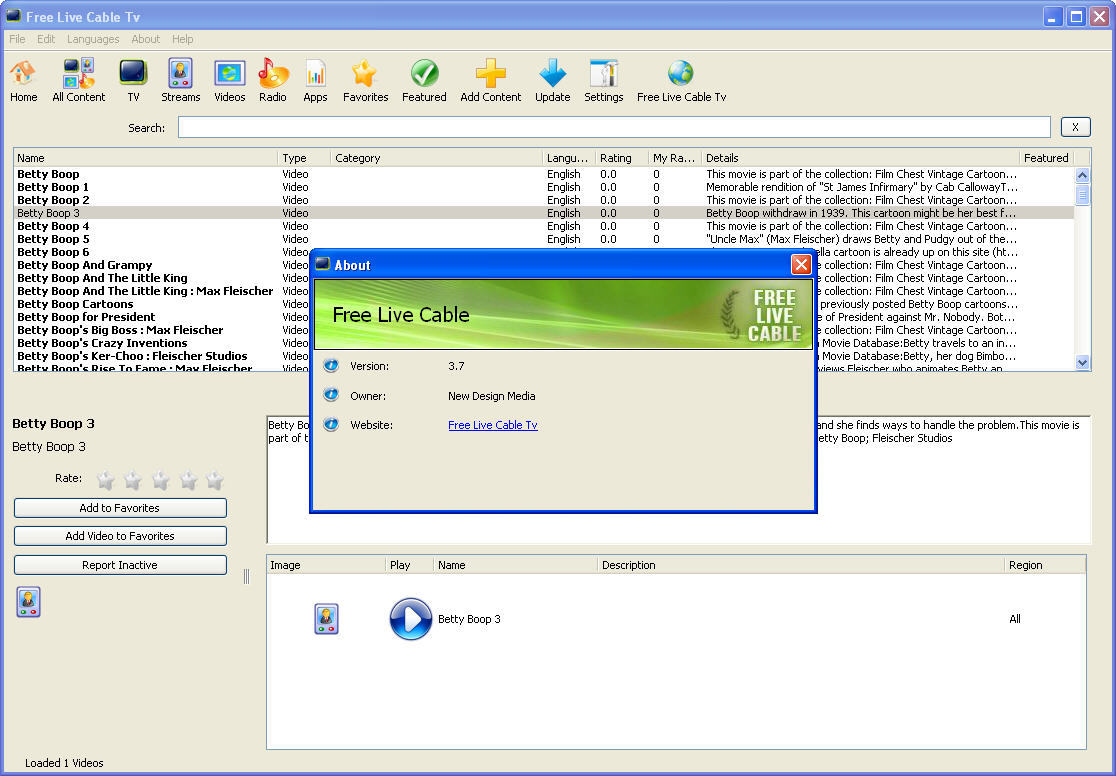The width and height of the screenshot is (1116, 776).
Task: Open the Featured content section
Action: pos(424,80)
